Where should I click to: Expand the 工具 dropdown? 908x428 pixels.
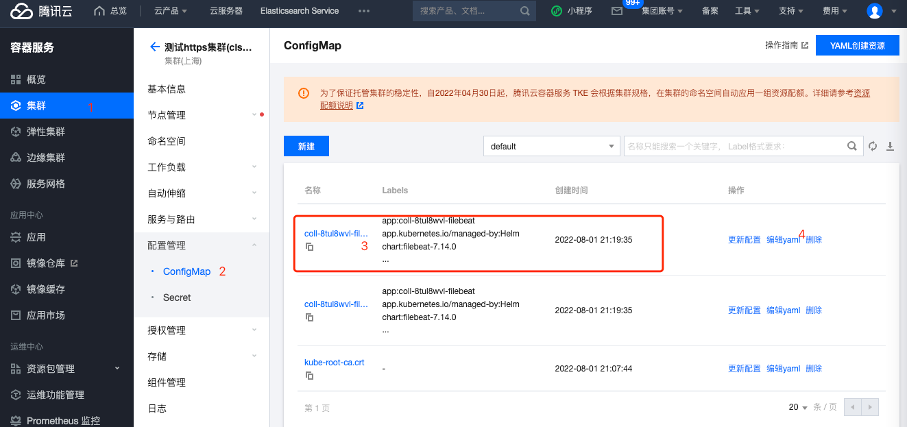click(748, 11)
